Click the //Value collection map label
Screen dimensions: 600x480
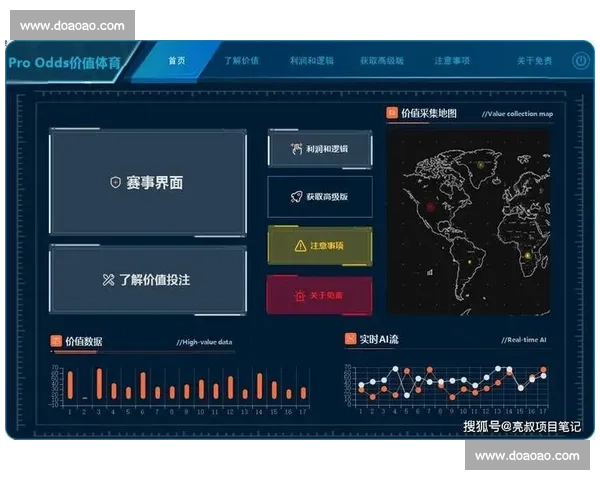coord(517,114)
